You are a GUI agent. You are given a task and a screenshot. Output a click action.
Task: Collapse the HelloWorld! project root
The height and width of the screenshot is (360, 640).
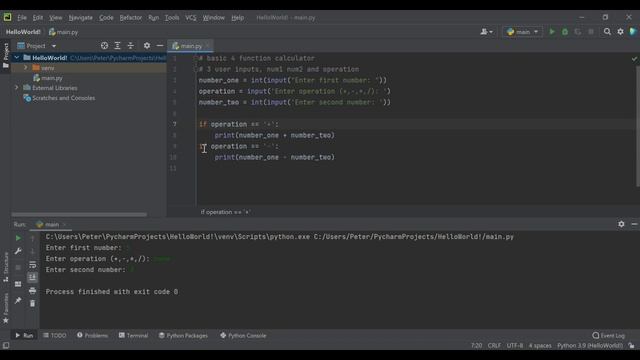(17, 58)
